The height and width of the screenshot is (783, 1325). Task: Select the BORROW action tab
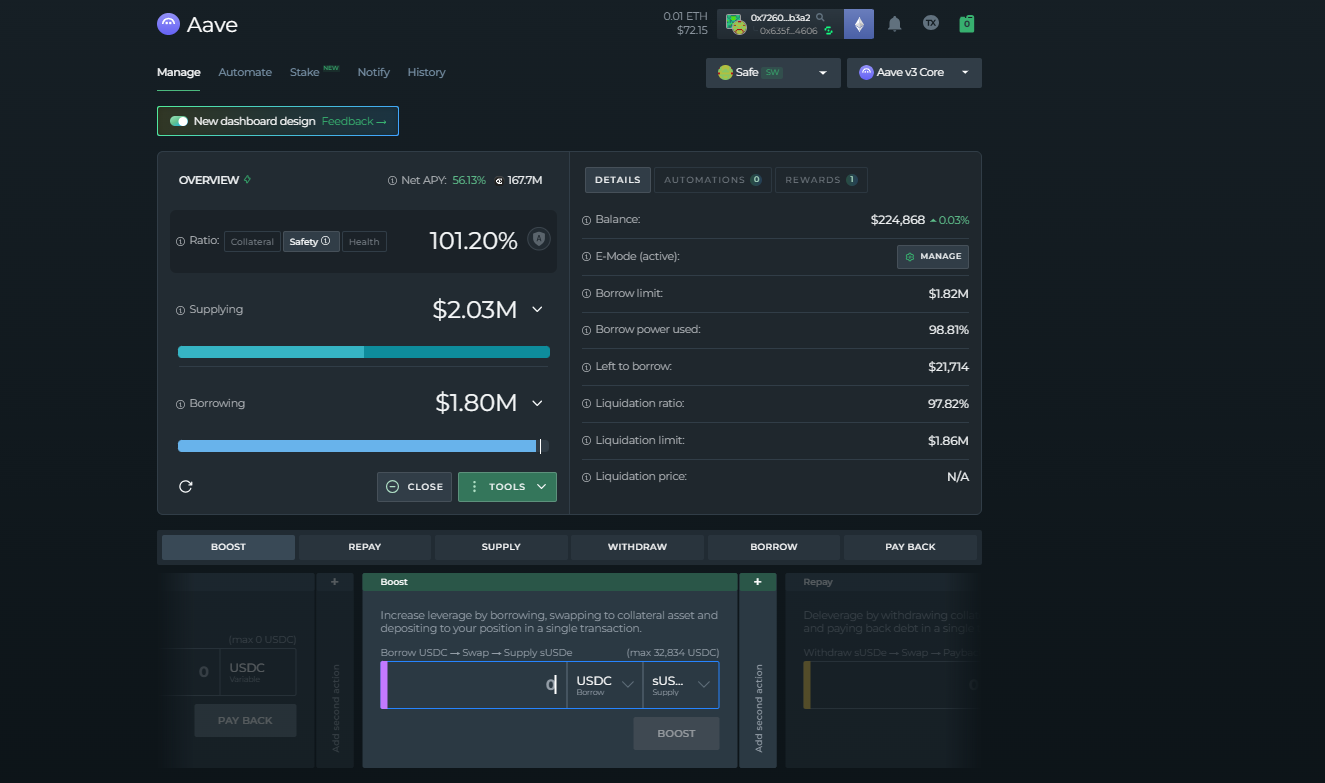[x=774, y=547]
